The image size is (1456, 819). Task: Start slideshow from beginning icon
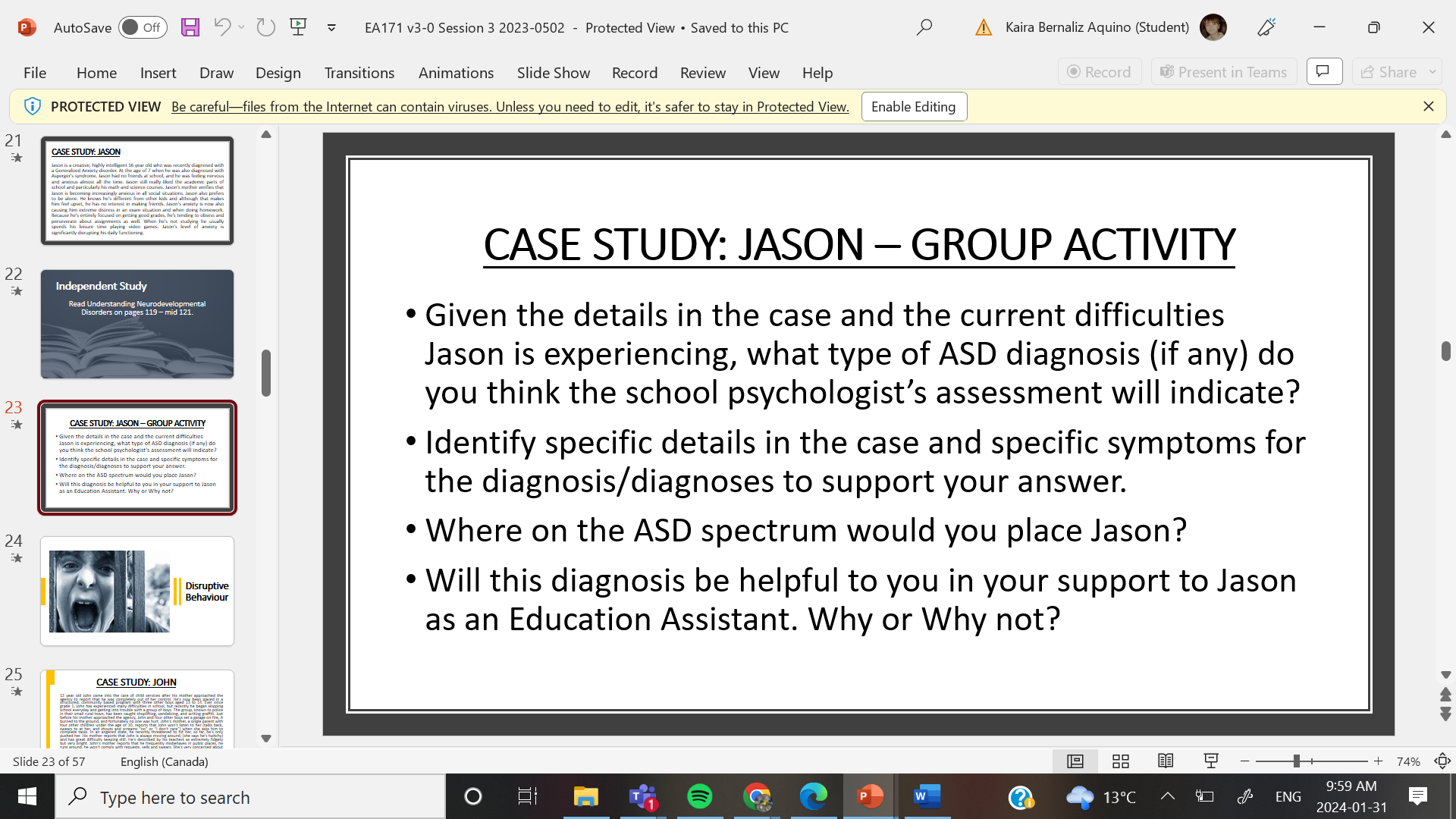pyautogui.click(x=298, y=28)
